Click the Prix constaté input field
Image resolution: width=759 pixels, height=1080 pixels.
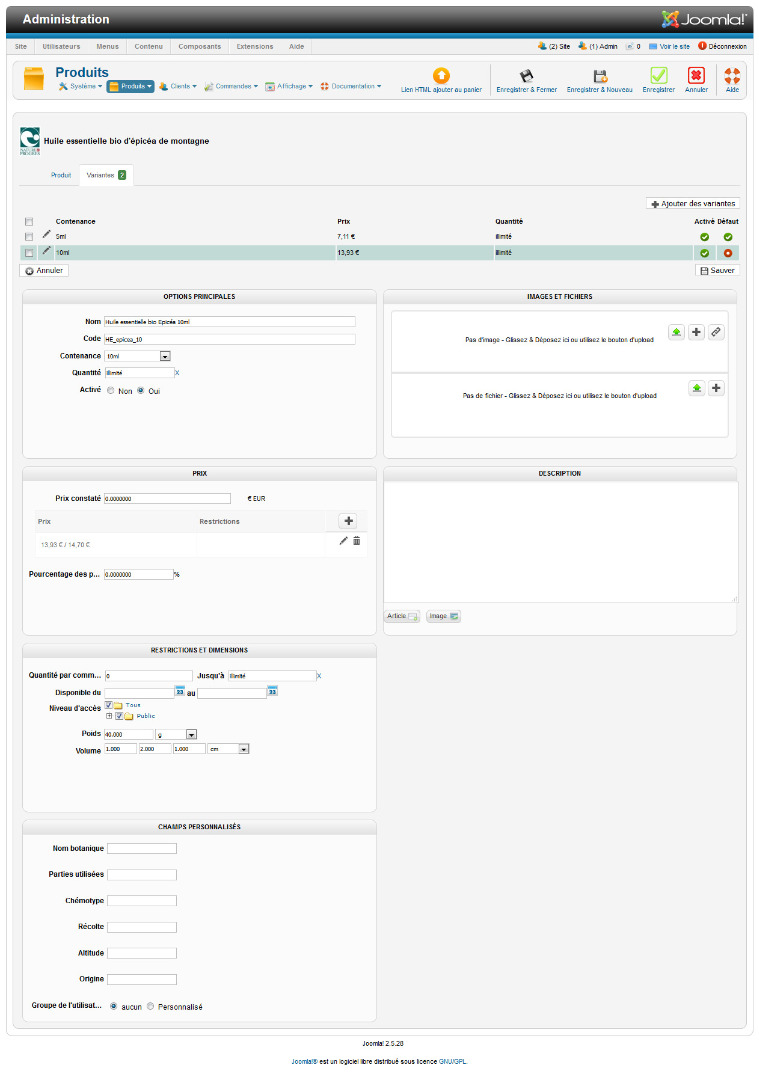[167, 498]
